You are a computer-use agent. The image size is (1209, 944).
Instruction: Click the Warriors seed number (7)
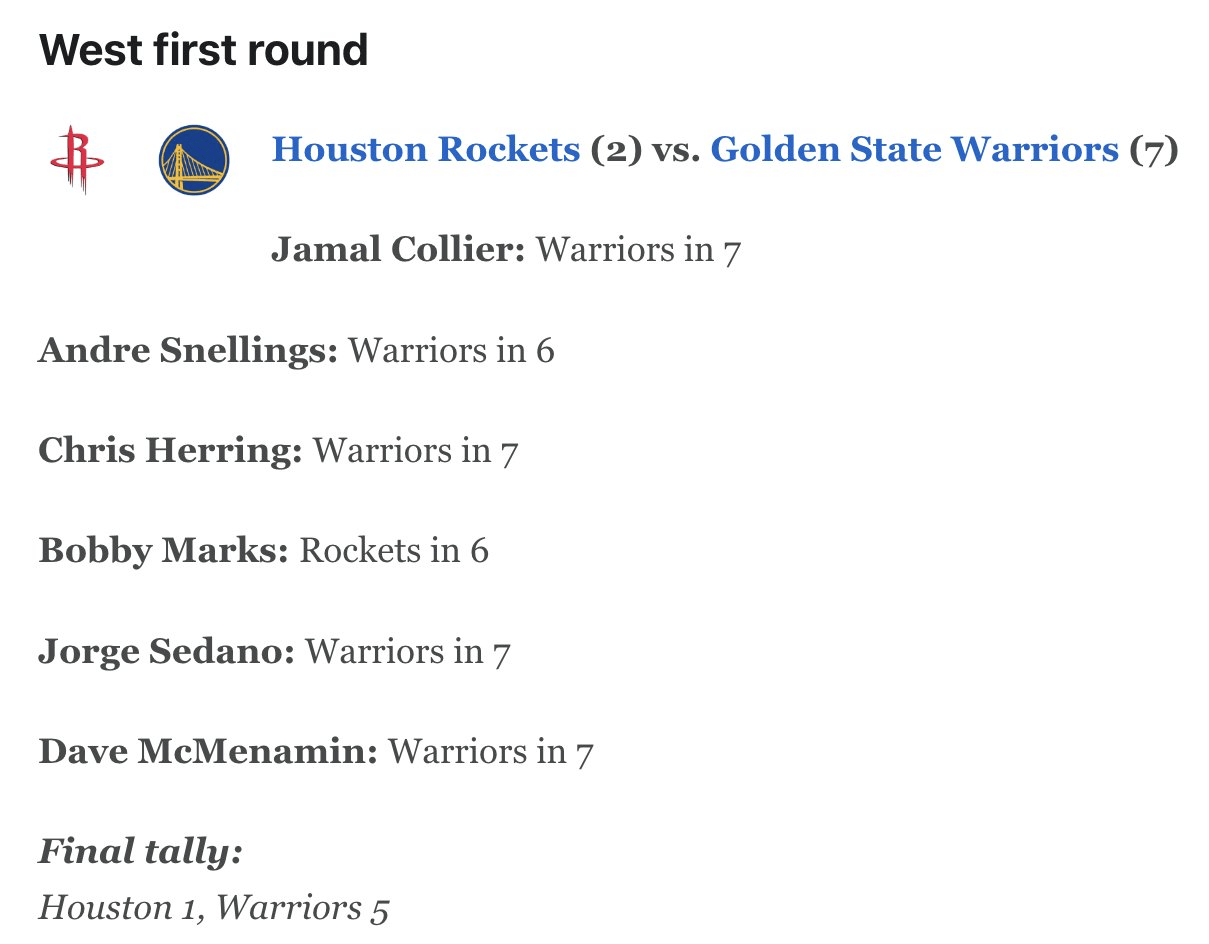1154,149
